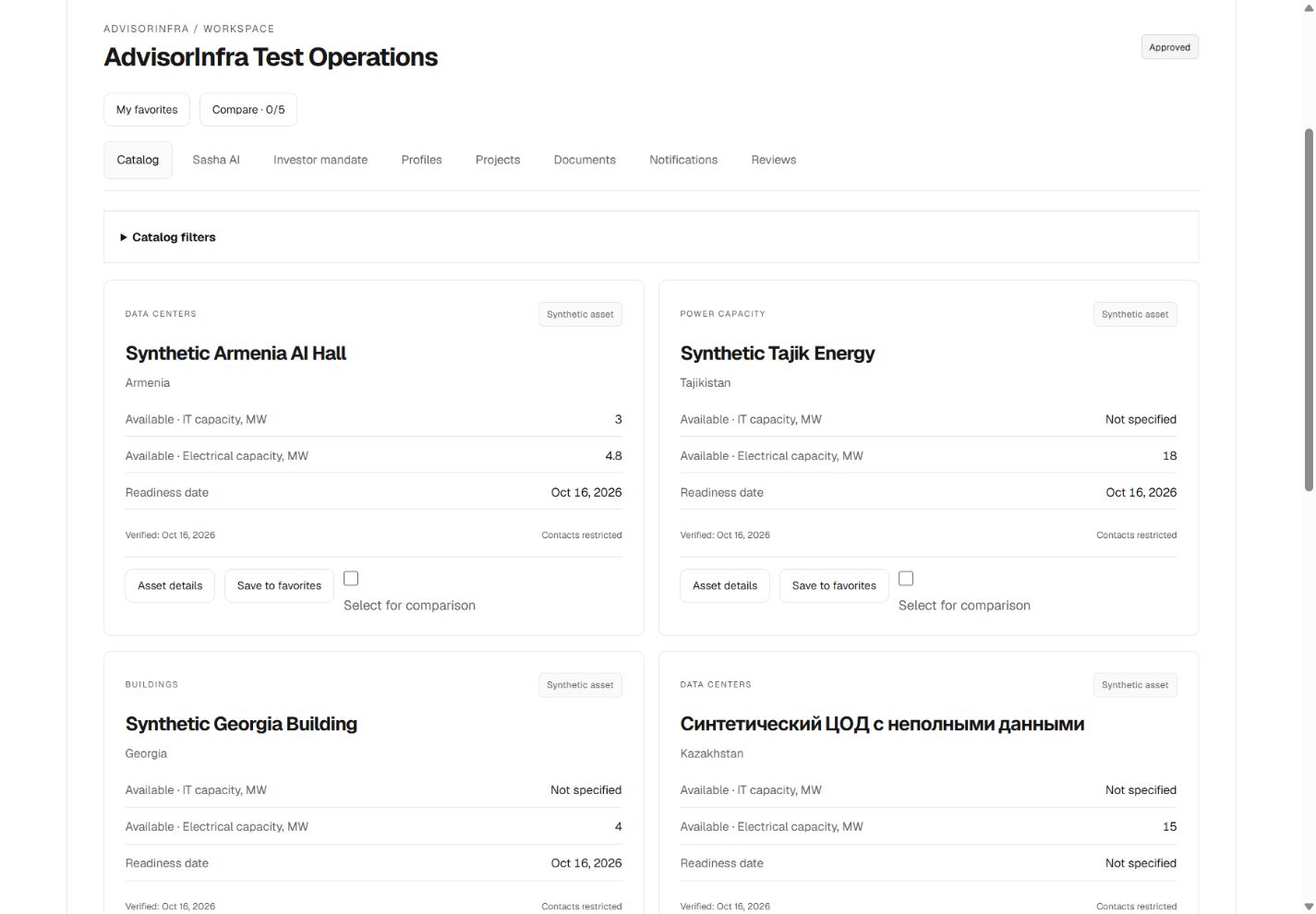Viewport: 1316px width, 914px height.
Task: Click the Synthetic asset badge on Kazakhstan card
Action: (x=1135, y=685)
